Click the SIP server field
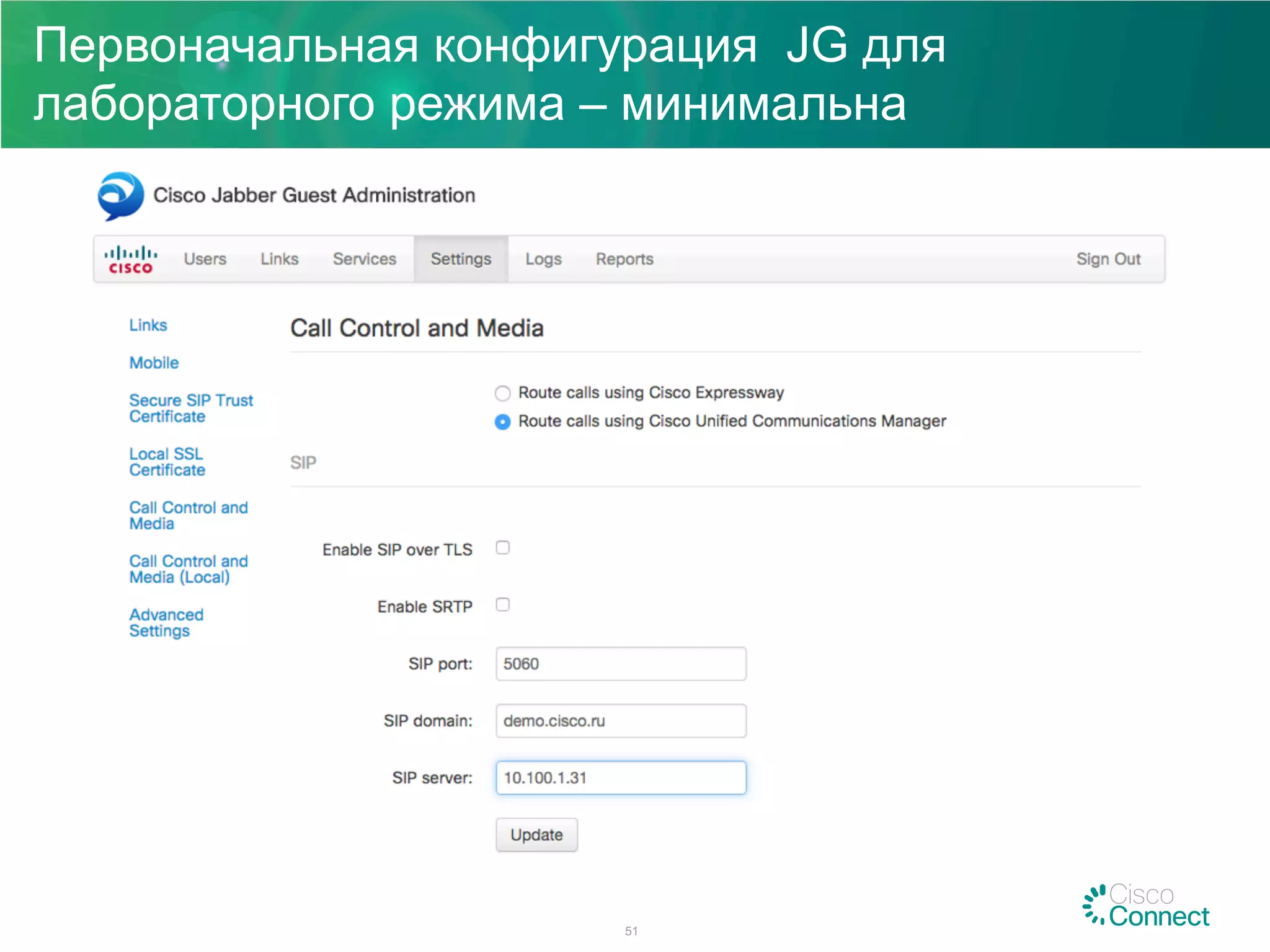 coord(621,778)
